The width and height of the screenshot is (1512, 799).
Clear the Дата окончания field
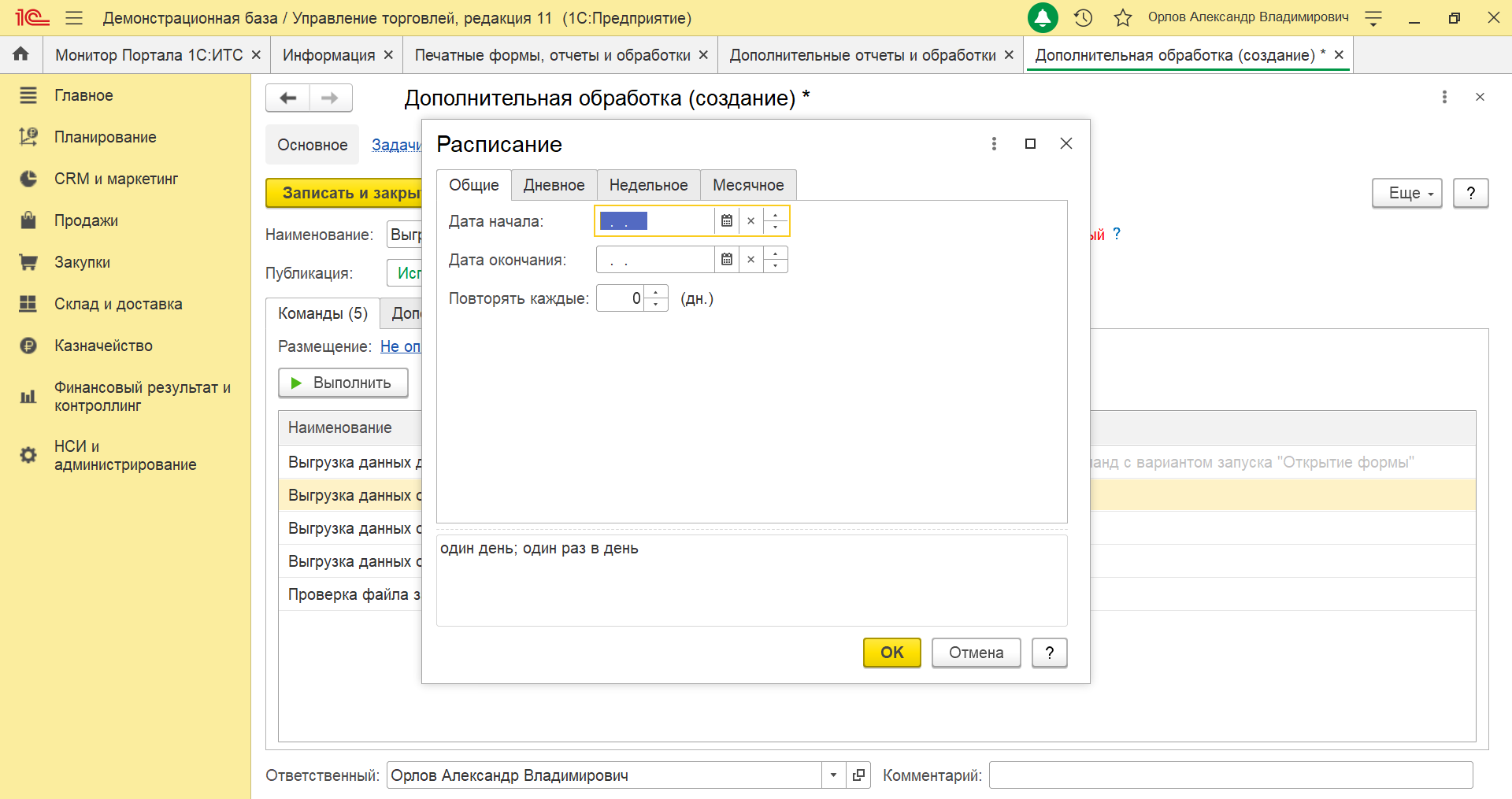751,260
